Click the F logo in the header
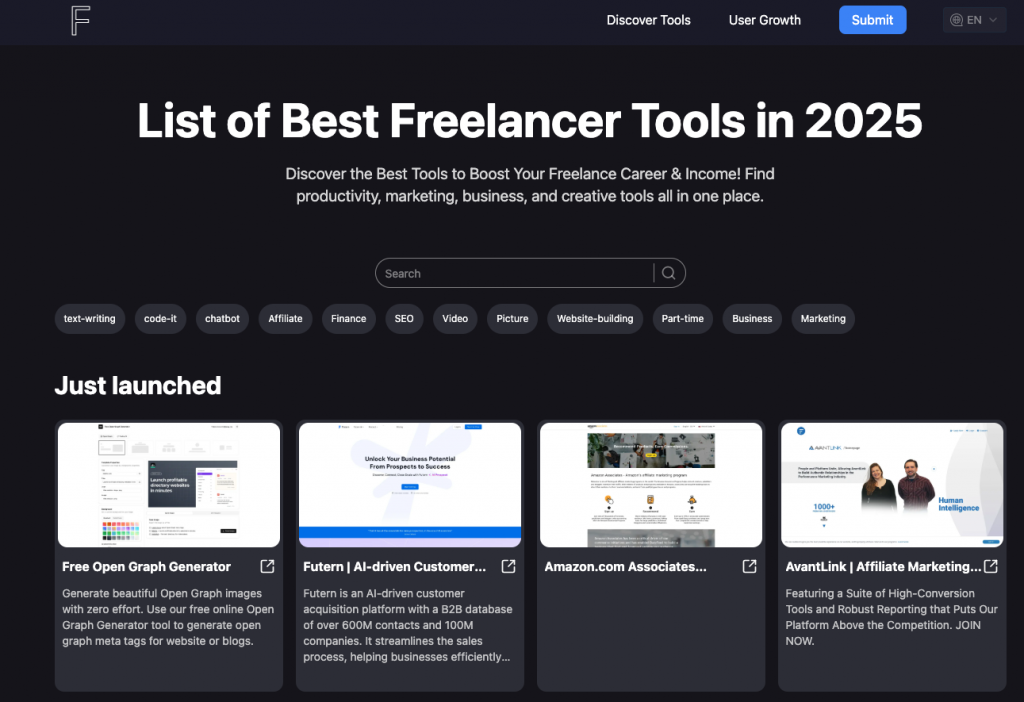This screenshot has height=702, width=1024. [x=80, y=20]
